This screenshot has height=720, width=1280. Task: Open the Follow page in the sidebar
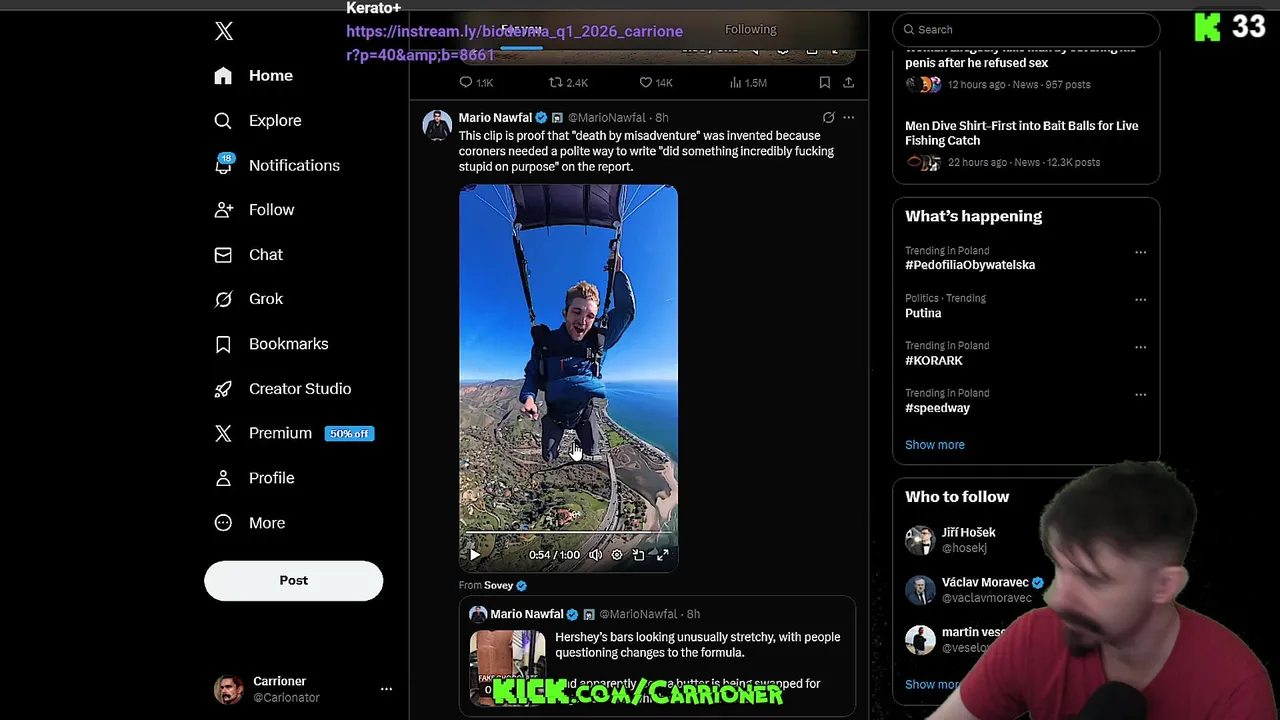pyautogui.click(x=254, y=210)
